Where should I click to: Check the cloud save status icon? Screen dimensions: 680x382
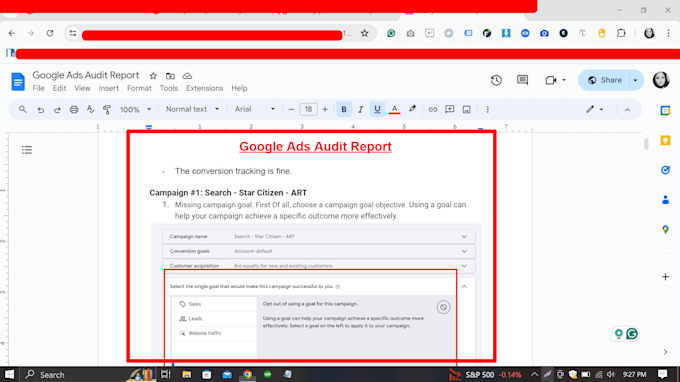pyautogui.click(x=187, y=76)
